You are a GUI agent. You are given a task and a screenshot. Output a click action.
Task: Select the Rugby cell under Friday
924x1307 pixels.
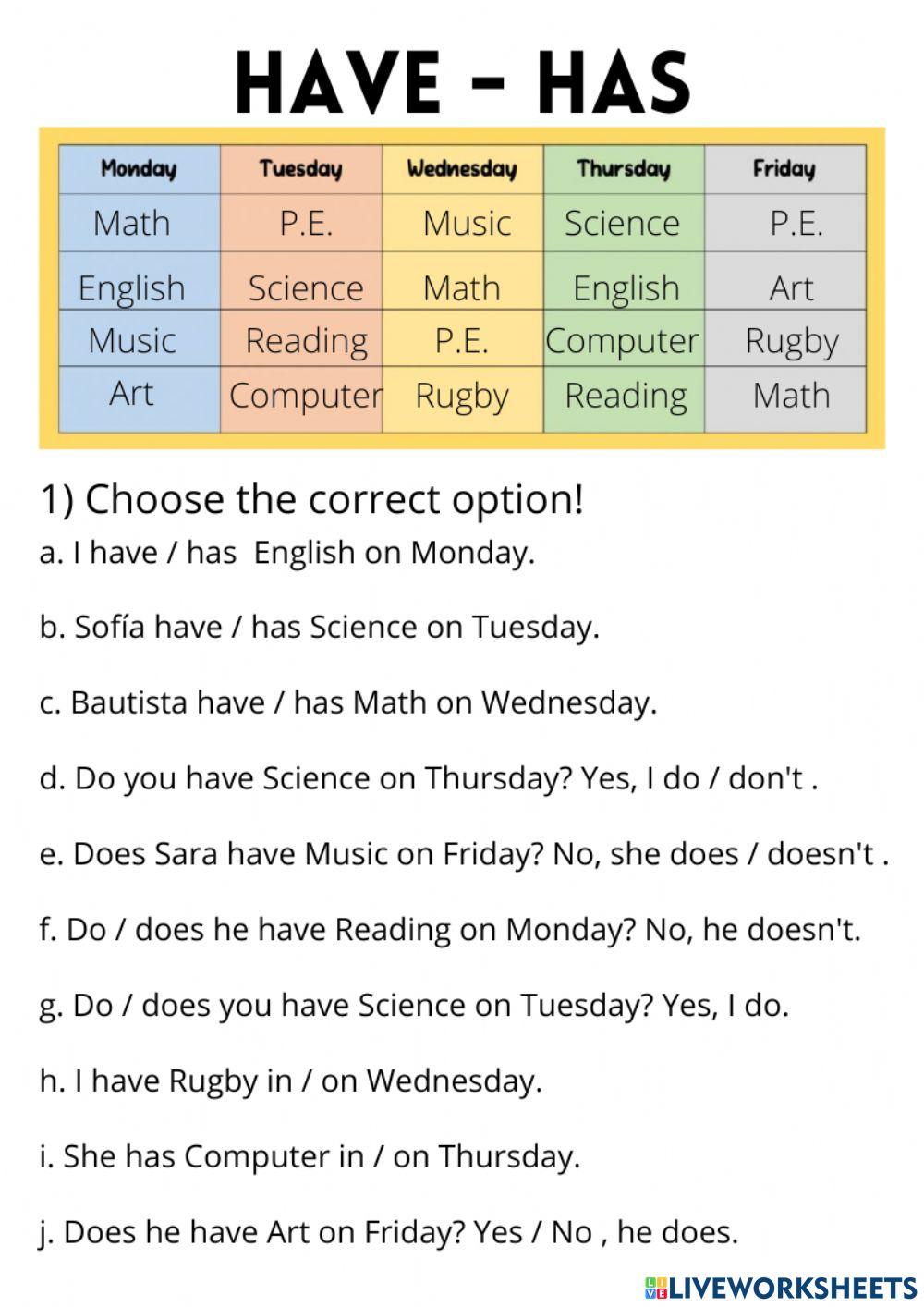[791, 341]
